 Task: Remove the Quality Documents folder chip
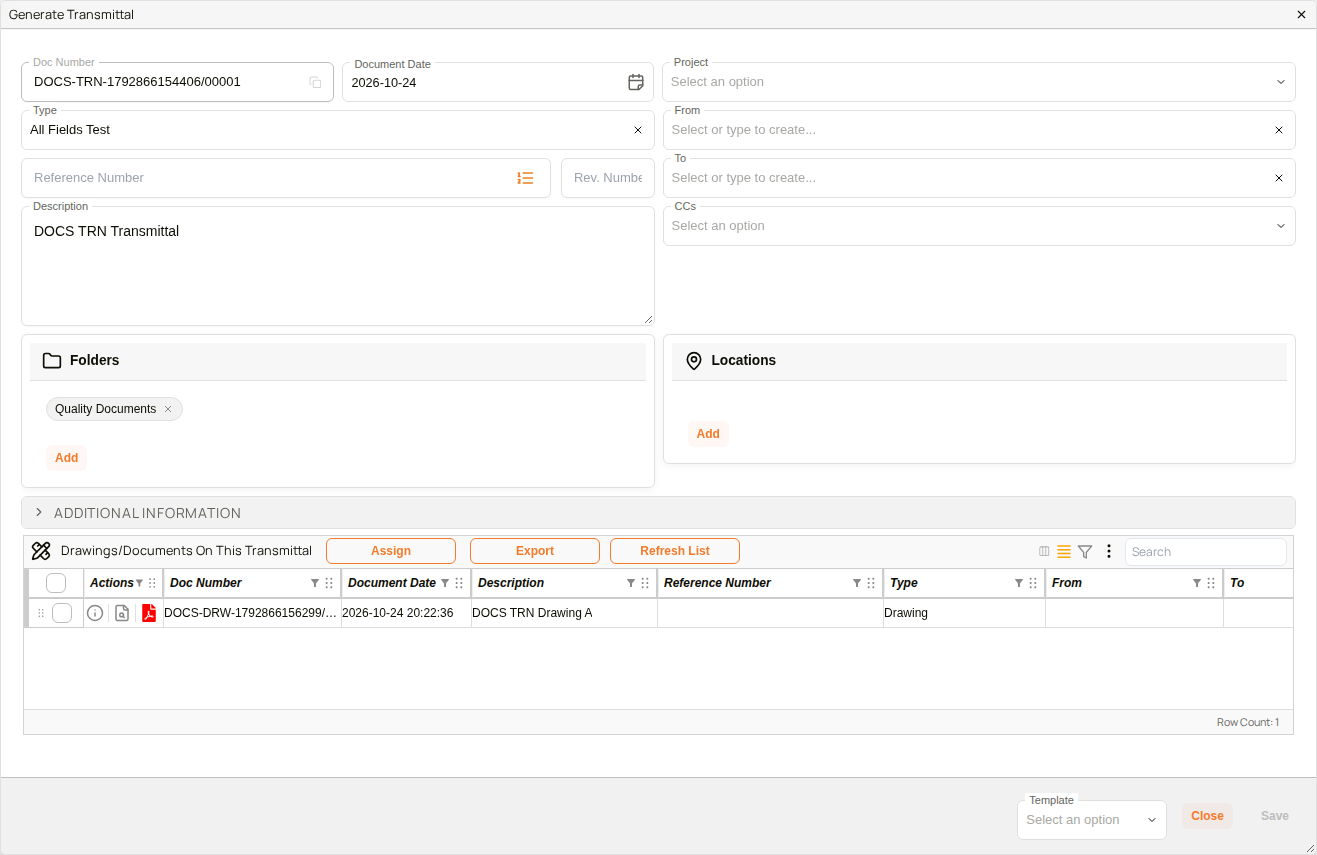coord(168,409)
